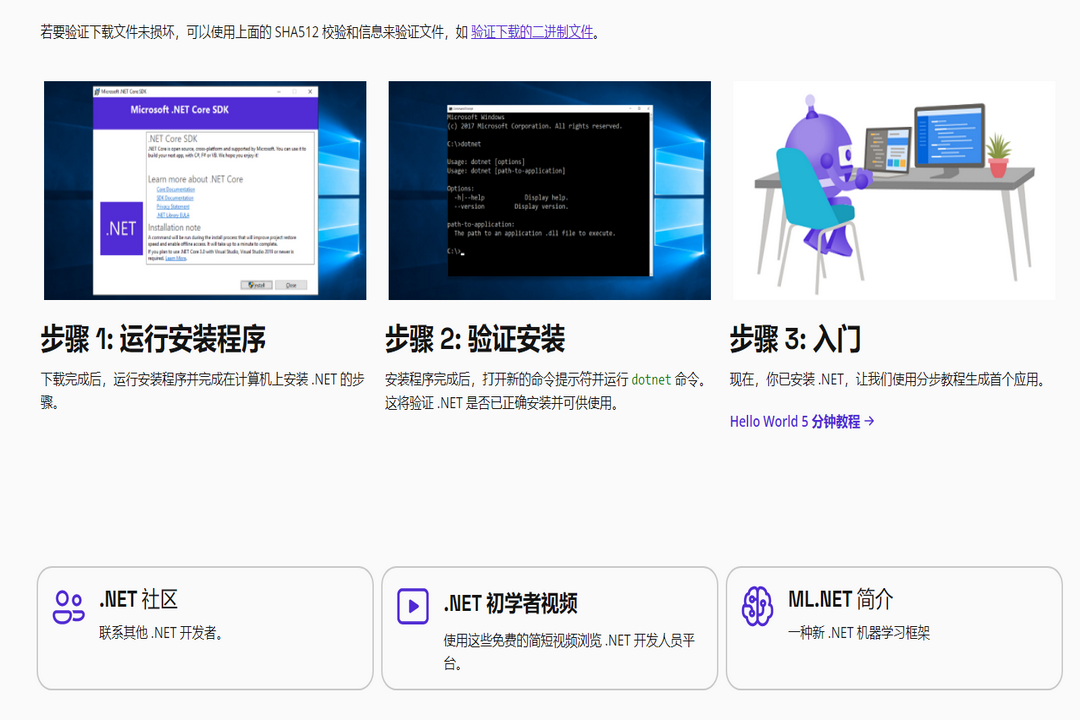
Task: Click the purple .NET logo in installer screenshot
Action: (x=121, y=227)
